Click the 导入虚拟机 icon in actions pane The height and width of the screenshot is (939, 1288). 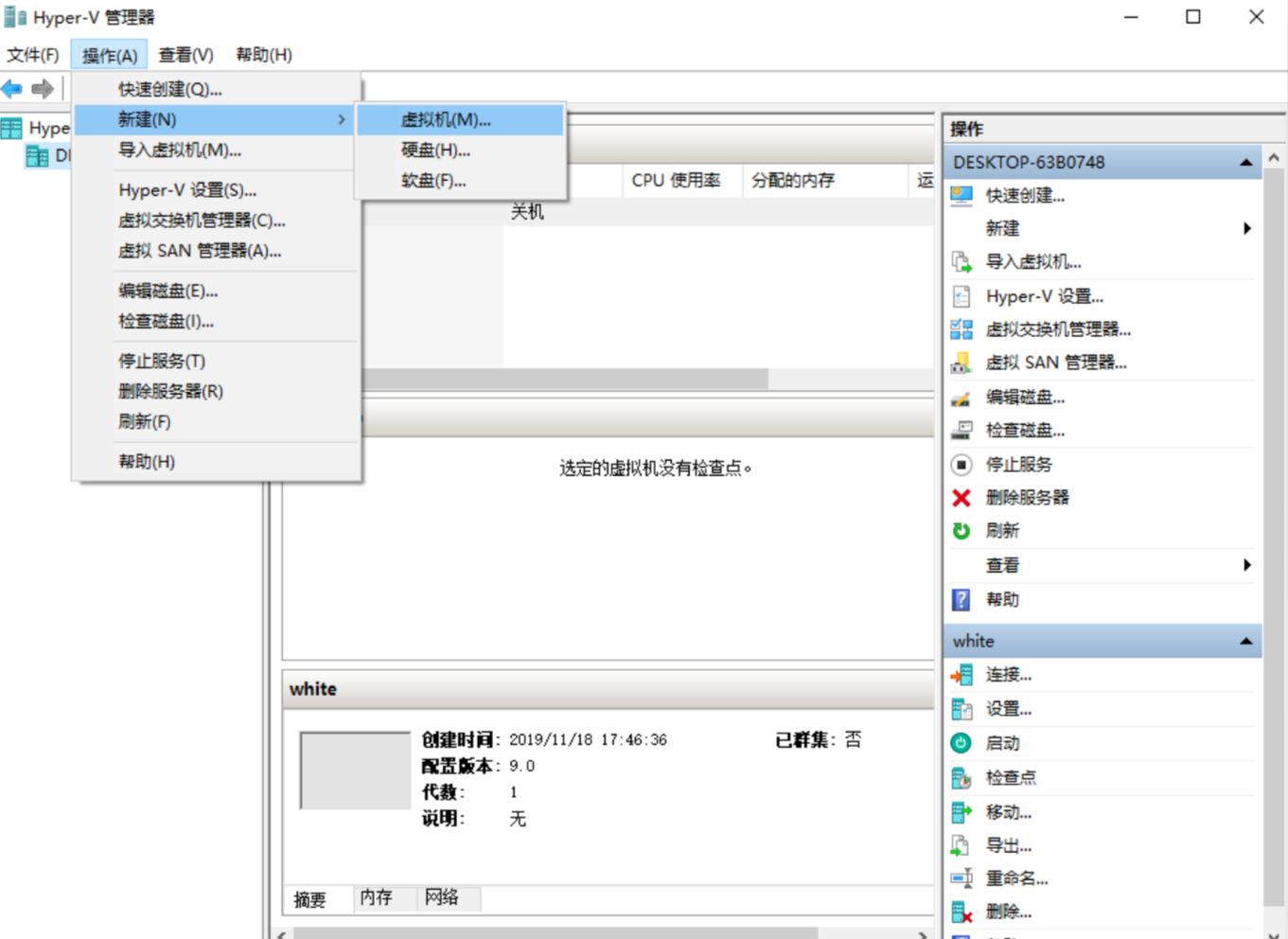(x=962, y=262)
